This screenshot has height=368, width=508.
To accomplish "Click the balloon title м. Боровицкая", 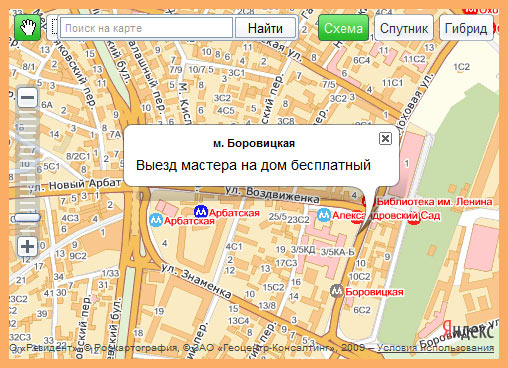I will pos(254,143).
